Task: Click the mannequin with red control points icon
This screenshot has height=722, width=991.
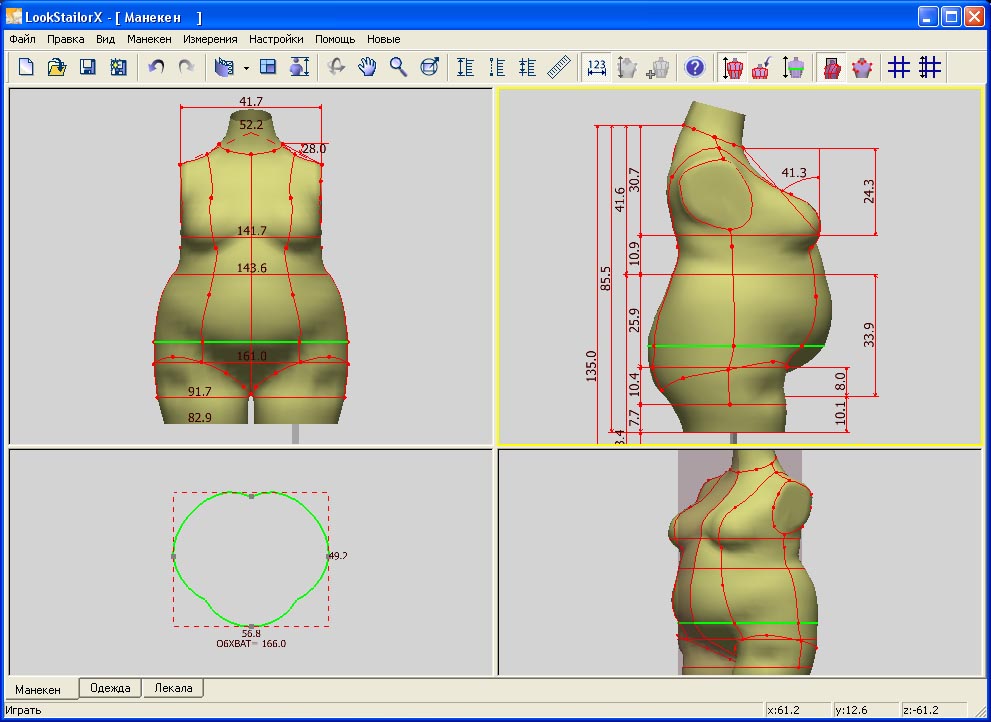Action: point(862,66)
